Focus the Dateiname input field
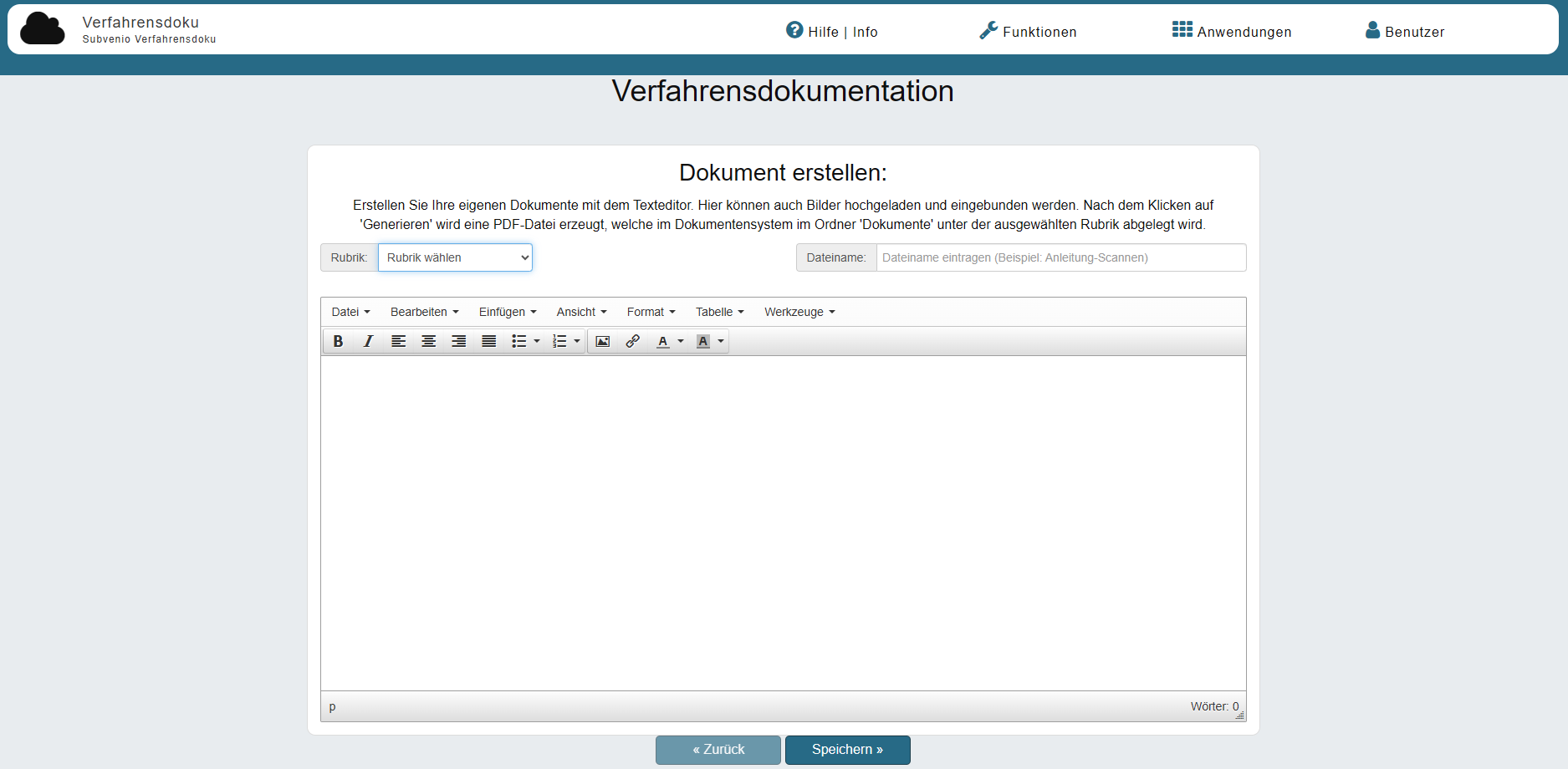The height and width of the screenshot is (769, 1568). (1061, 257)
